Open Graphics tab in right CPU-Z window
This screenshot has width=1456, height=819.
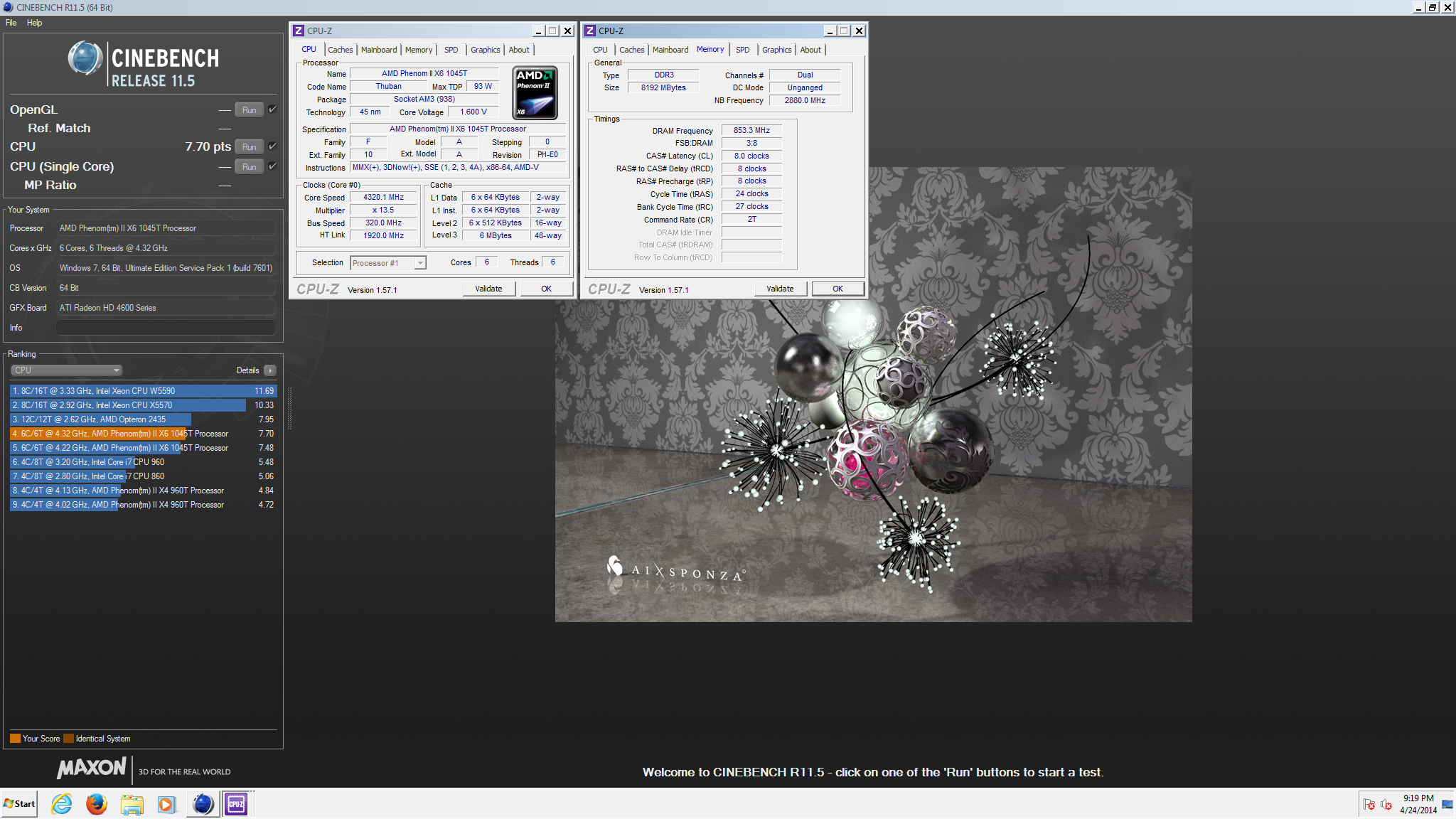776,50
